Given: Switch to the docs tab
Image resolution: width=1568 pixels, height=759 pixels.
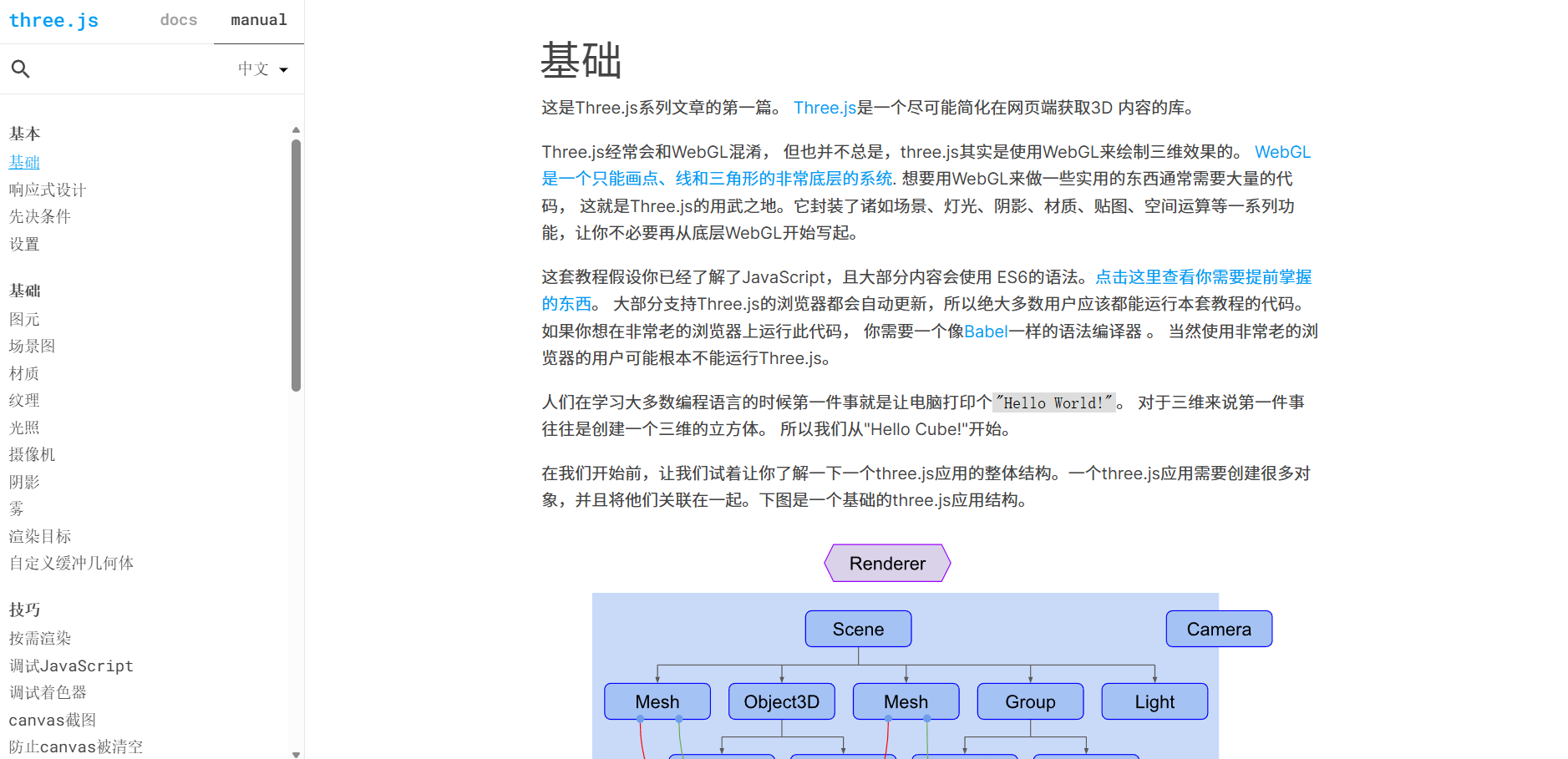Looking at the screenshot, I should [179, 20].
